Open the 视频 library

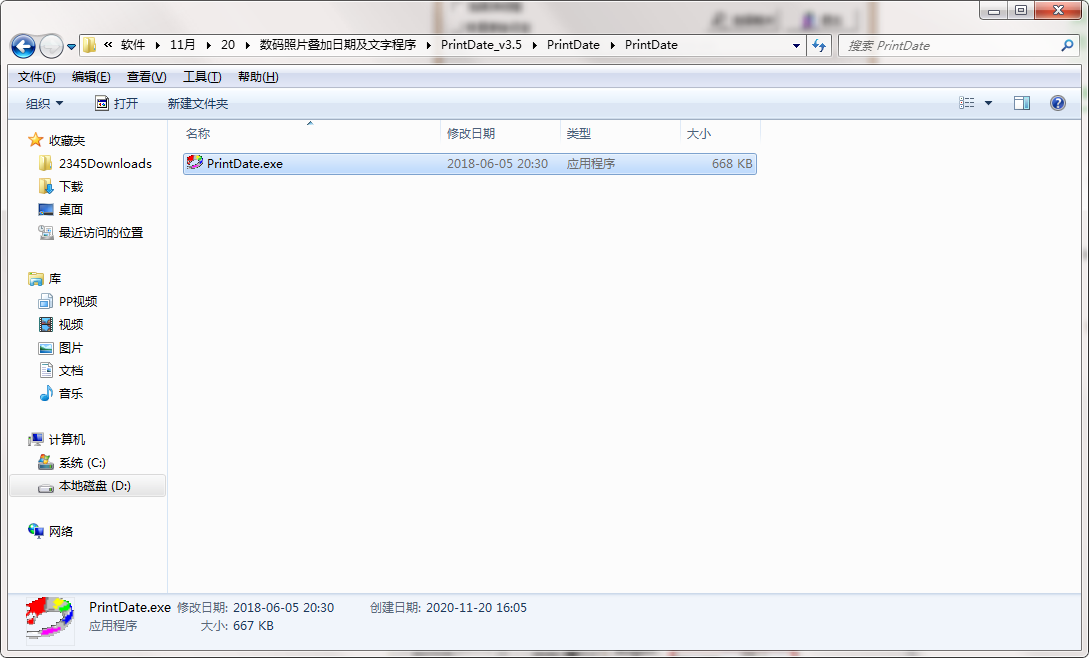[71, 324]
